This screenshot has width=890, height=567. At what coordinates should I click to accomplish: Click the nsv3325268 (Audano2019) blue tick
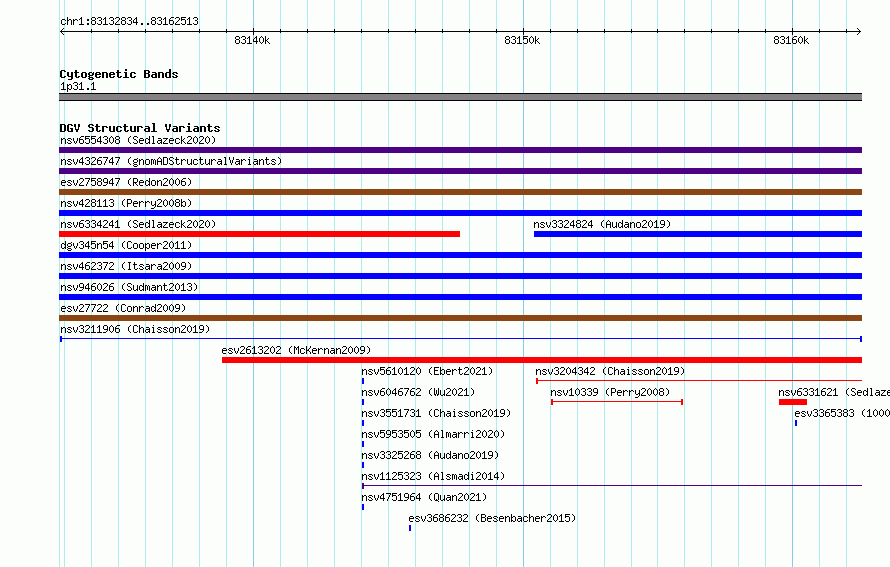(363, 465)
